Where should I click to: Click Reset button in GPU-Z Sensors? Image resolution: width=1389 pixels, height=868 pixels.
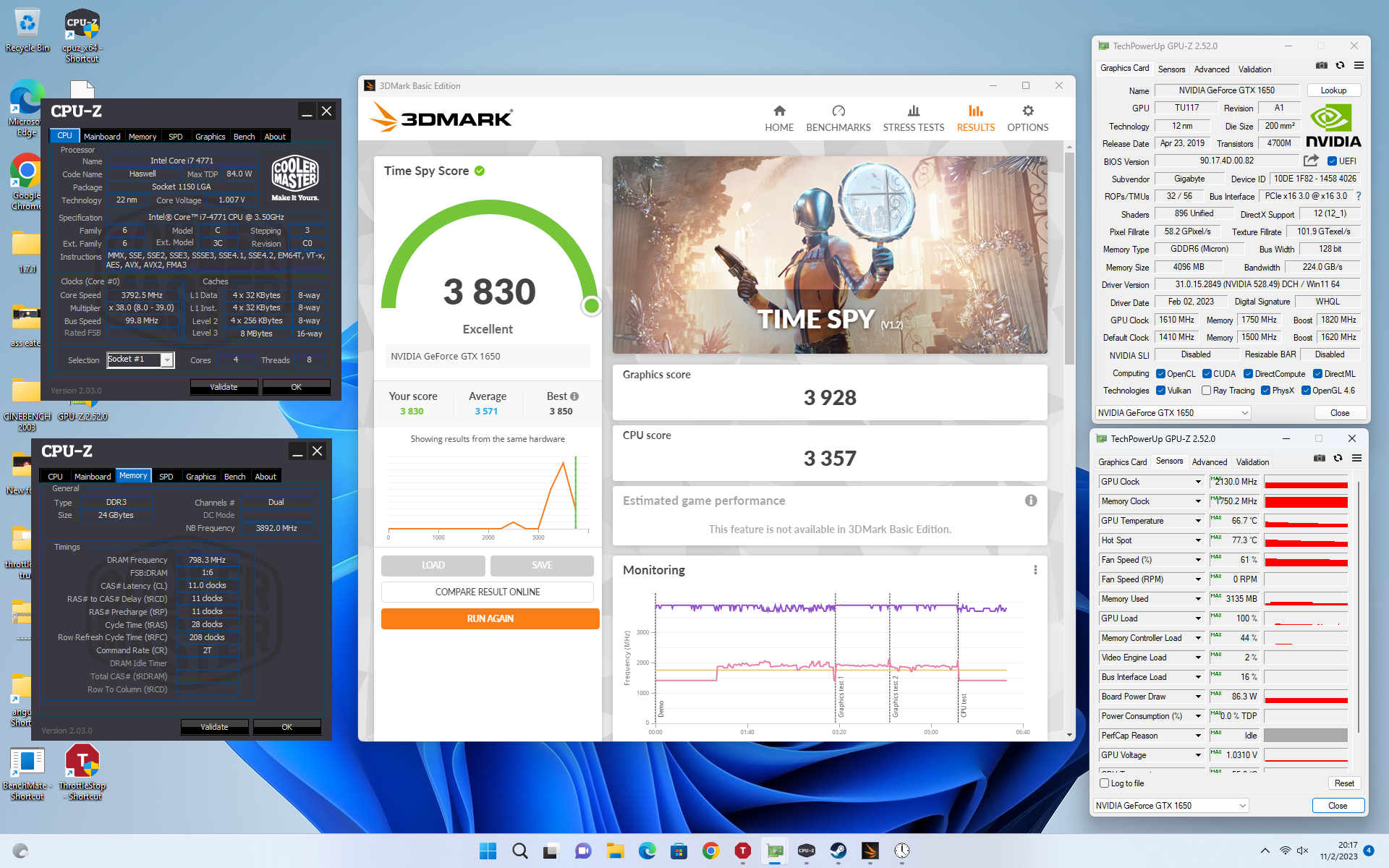click(x=1344, y=783)
